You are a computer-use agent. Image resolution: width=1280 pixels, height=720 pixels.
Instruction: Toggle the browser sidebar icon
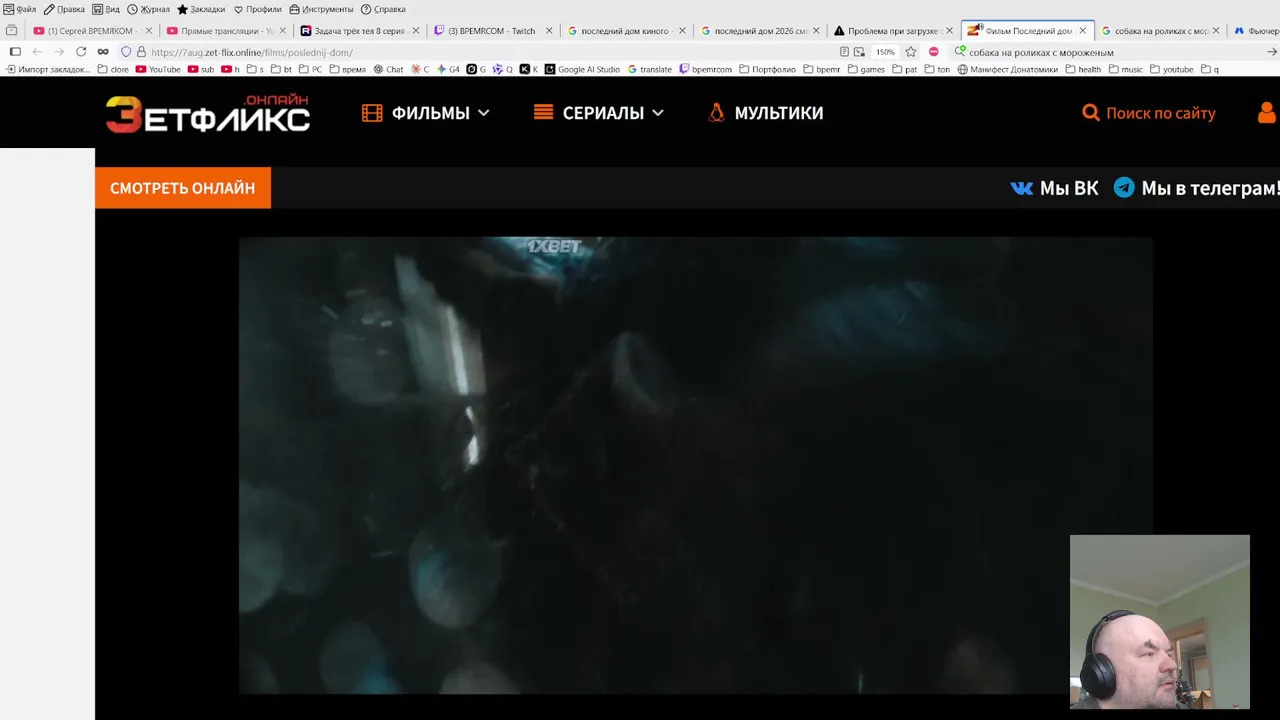[x=15, y=52]
